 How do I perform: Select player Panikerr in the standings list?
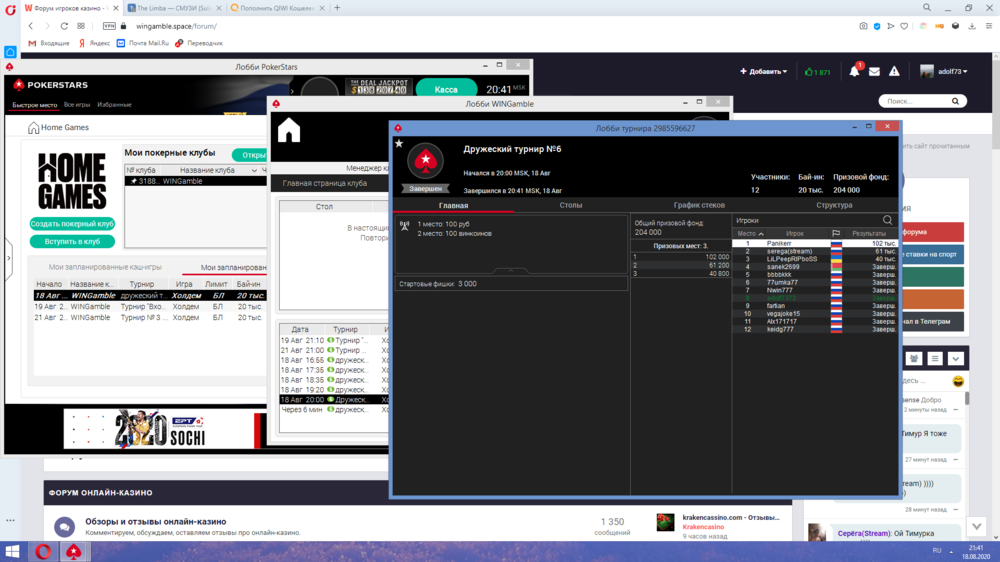point(779,243)
